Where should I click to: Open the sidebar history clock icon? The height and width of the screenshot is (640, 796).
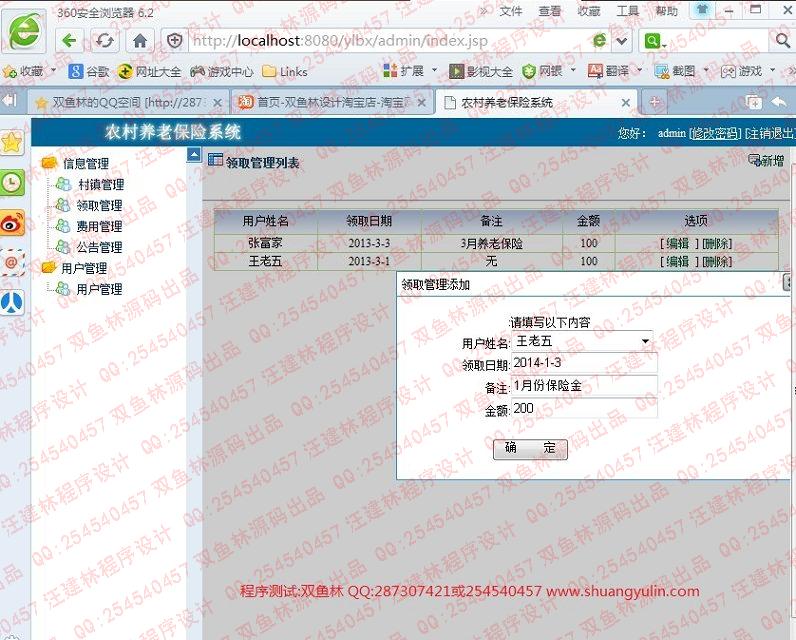[12, 182]
